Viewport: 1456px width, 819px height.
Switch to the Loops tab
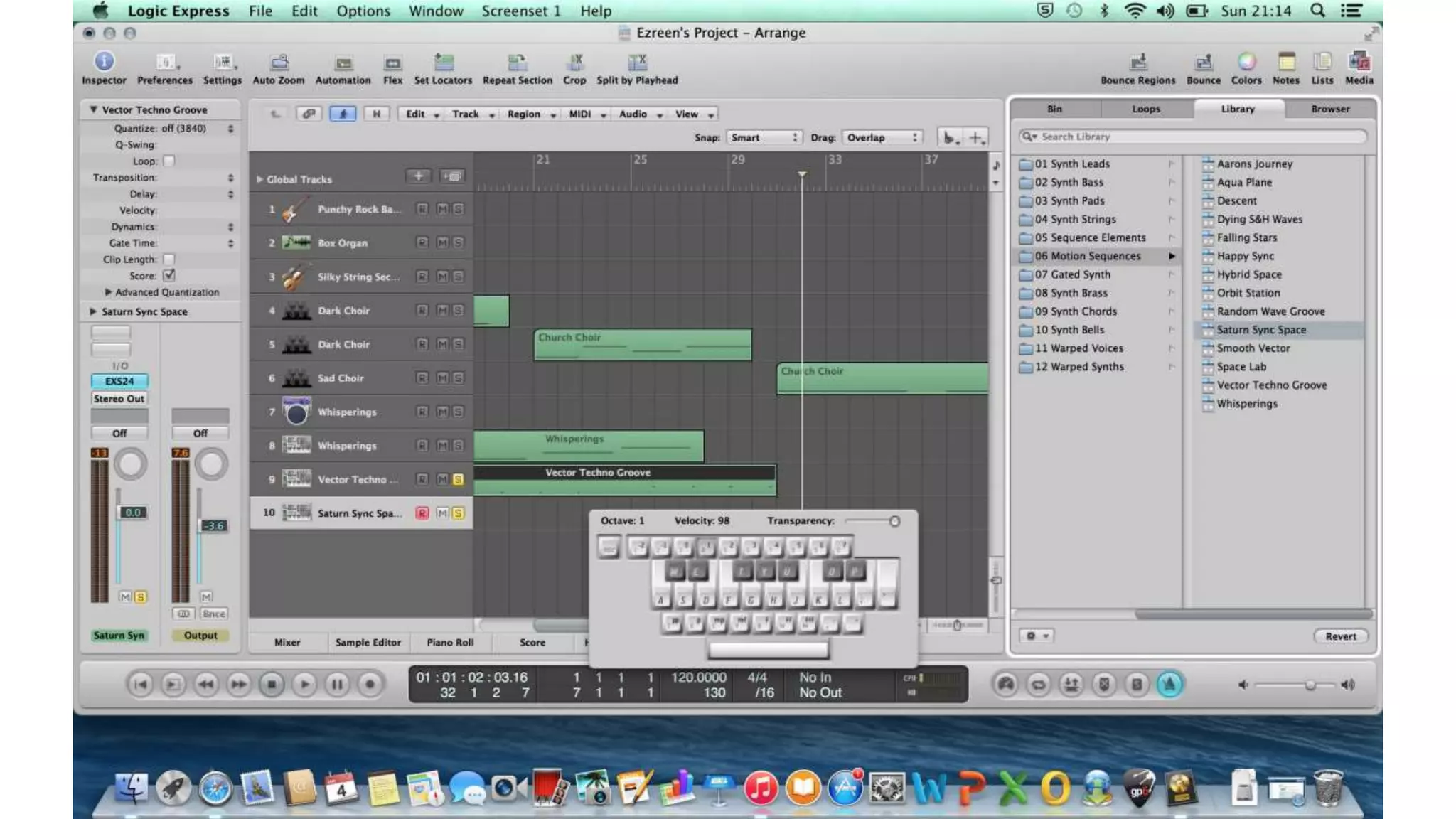tap(1145, 109)
